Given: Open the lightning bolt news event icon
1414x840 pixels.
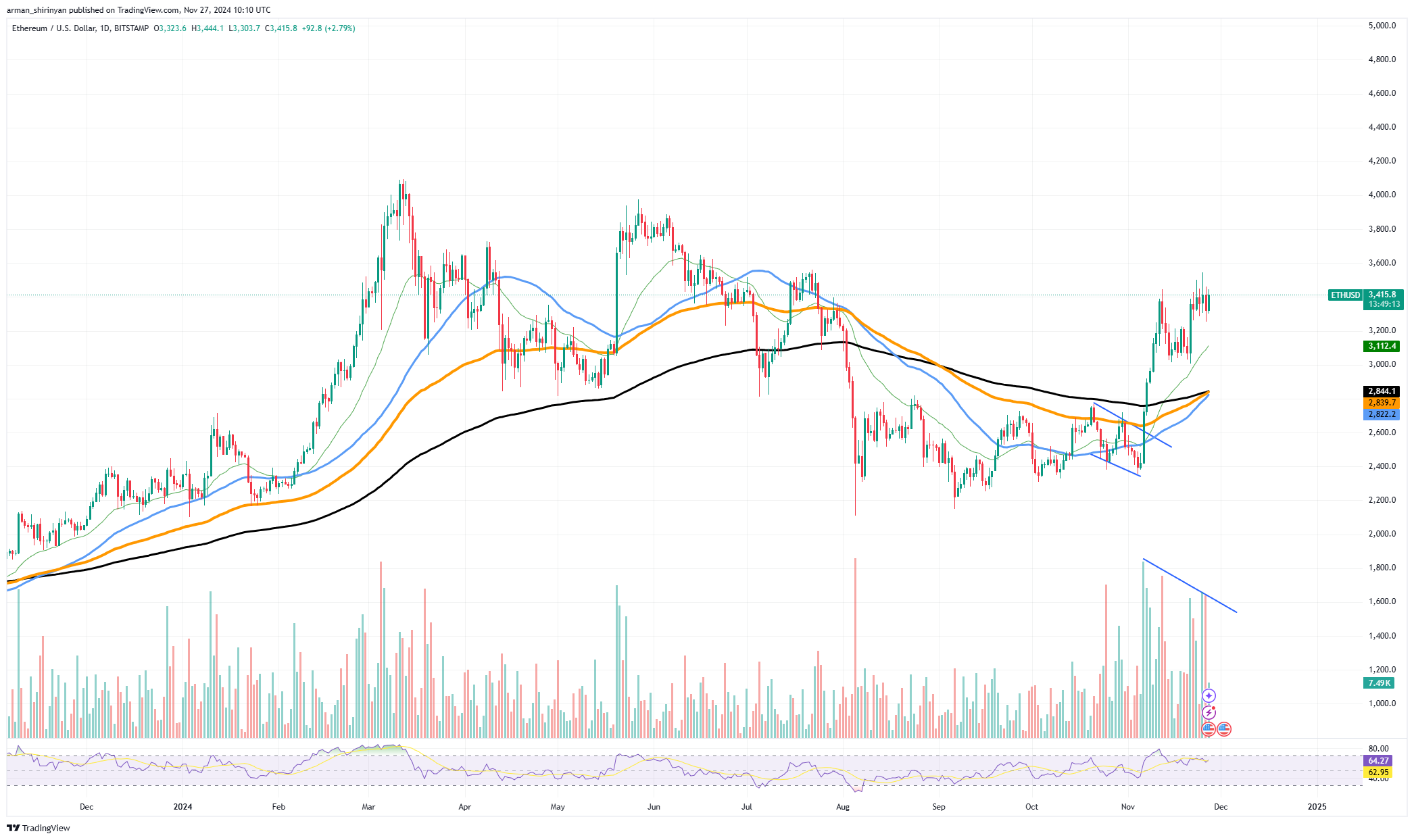Looking at the screenshot, I should click(x=1209, y=712).
